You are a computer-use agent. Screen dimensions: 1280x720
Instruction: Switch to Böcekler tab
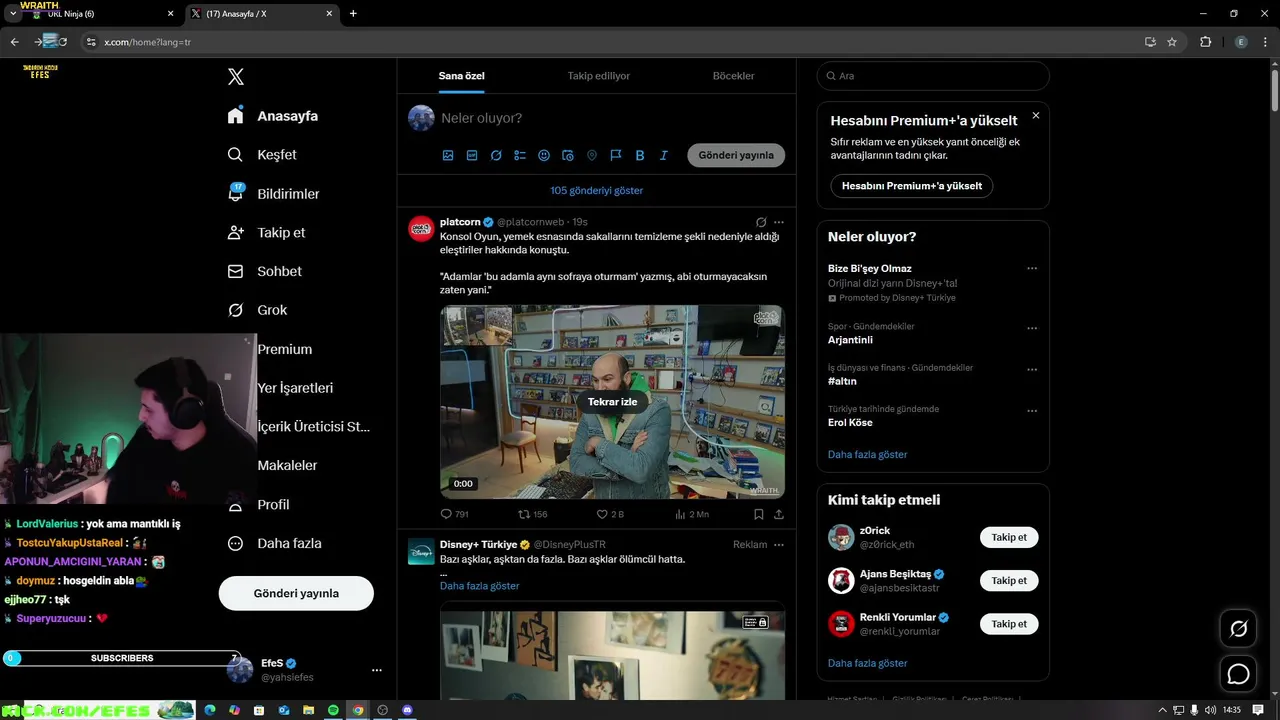click(x=733, y=76)
